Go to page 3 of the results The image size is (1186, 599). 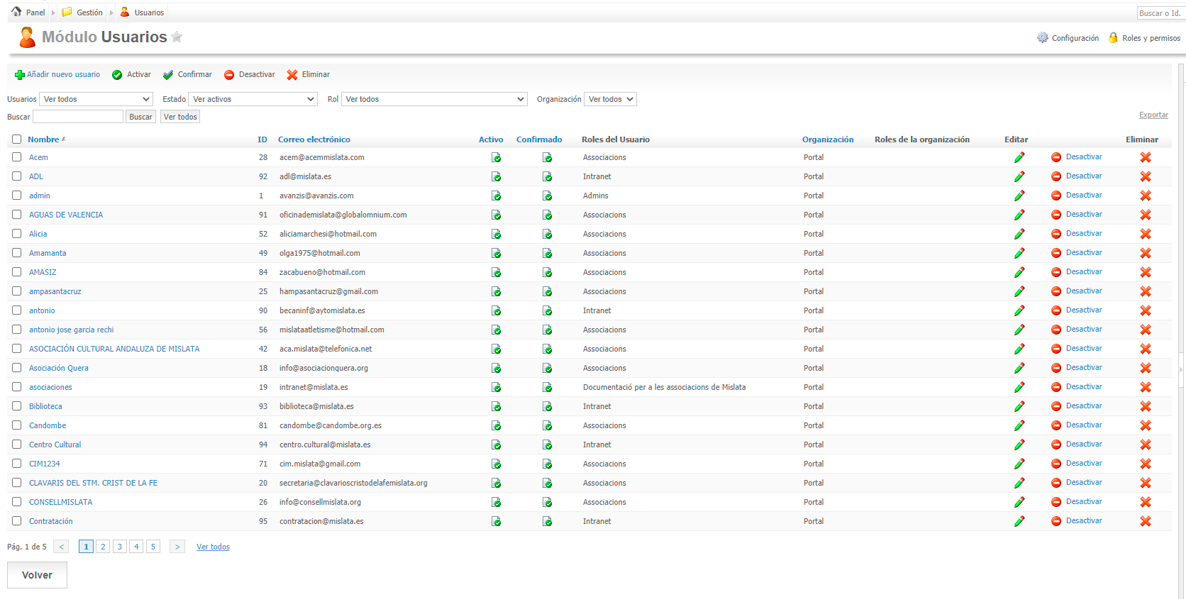pyautogui.click(x=120, y=547)
